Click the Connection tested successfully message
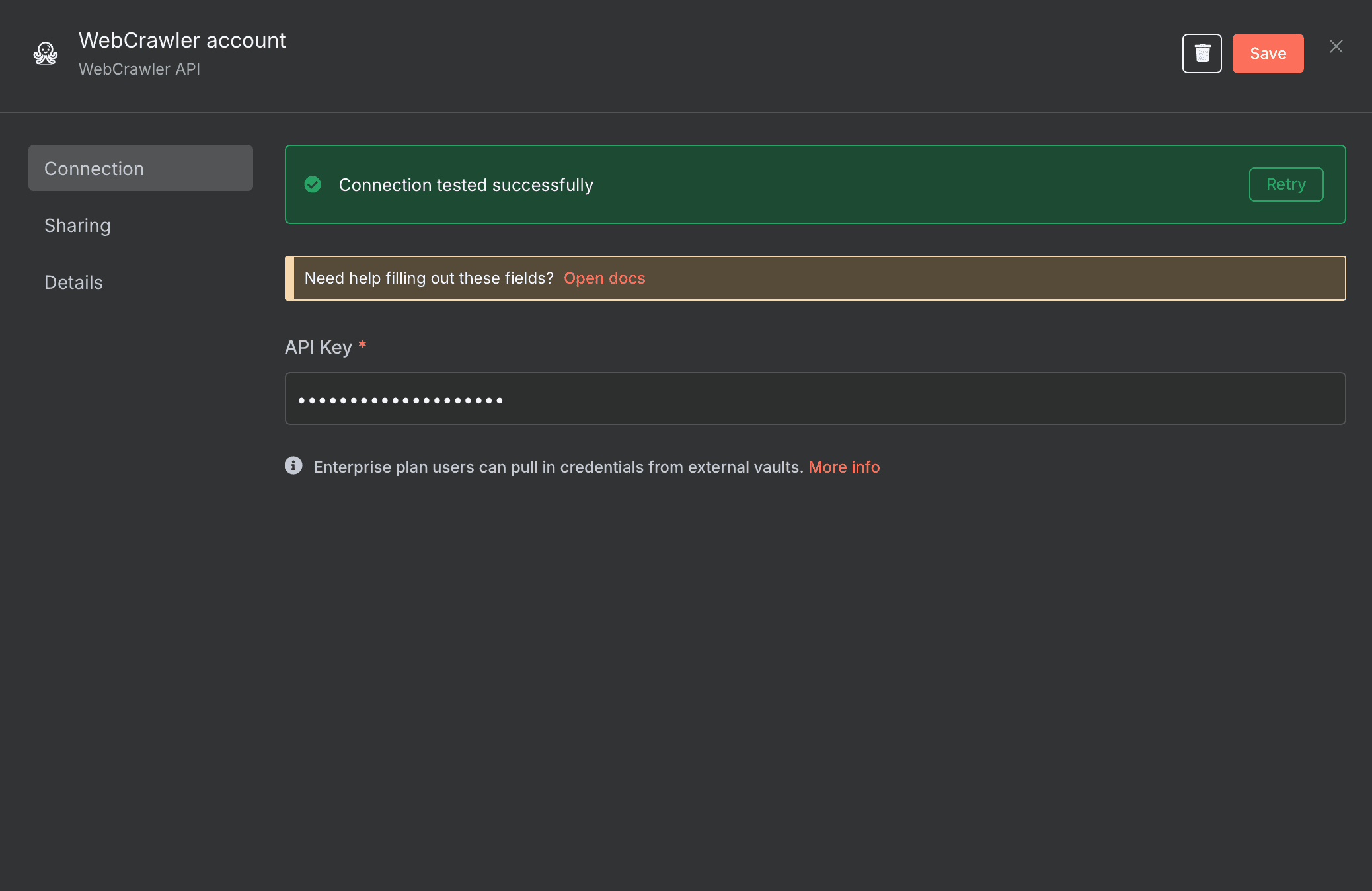The width and height of the screenshot is (1372, 891). pyautogui.click(x=466, y=185)
